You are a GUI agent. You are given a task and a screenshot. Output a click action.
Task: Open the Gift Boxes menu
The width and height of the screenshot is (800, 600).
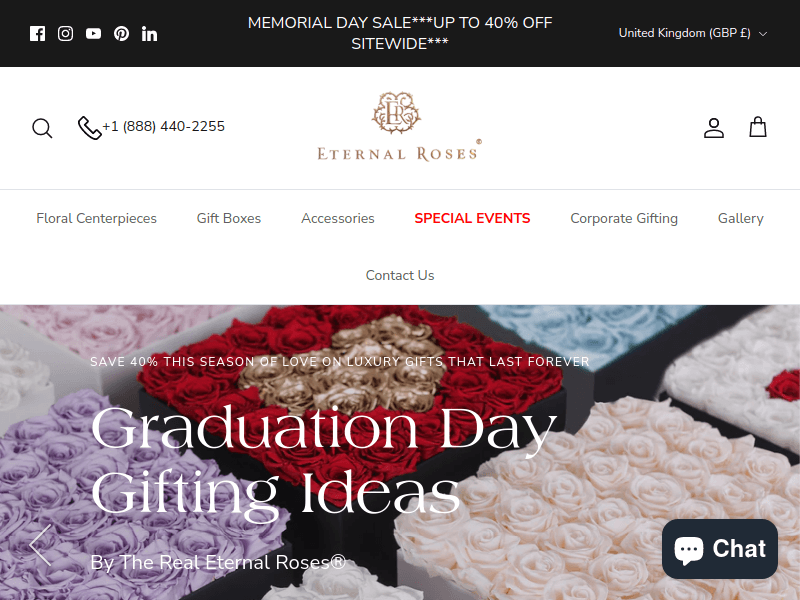coord(229,218)
